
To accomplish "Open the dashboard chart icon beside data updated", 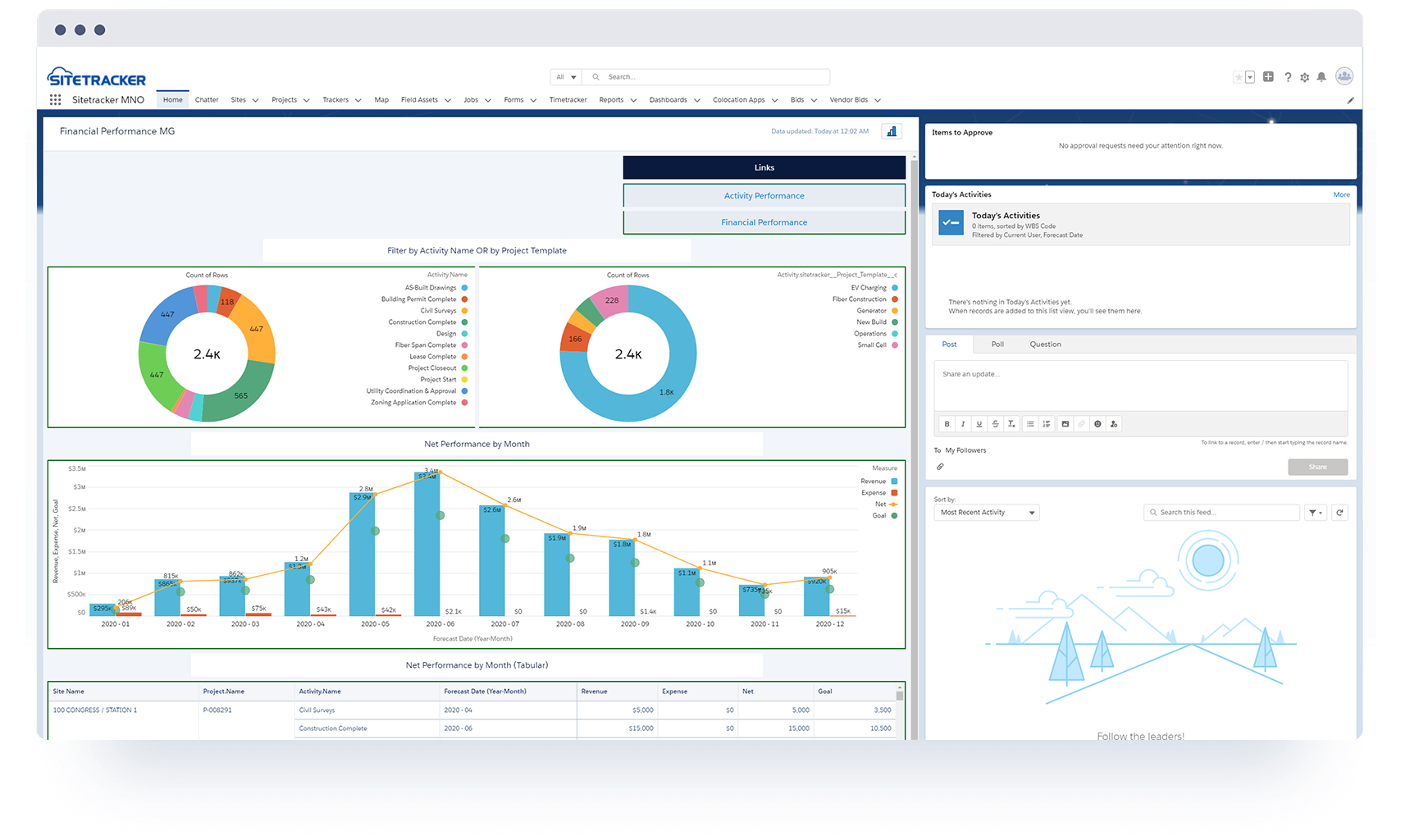I will [892, 131].
